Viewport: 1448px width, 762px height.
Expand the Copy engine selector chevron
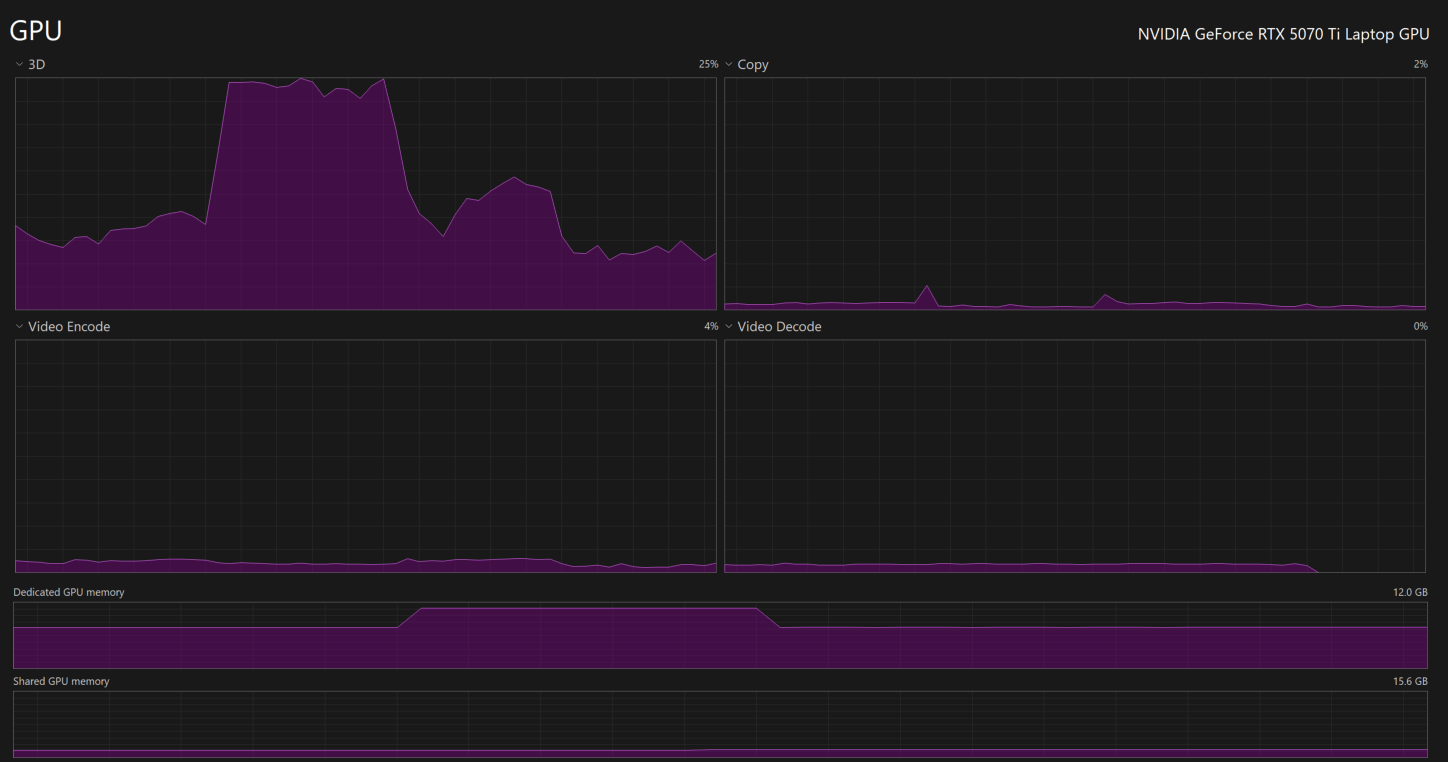729,64
